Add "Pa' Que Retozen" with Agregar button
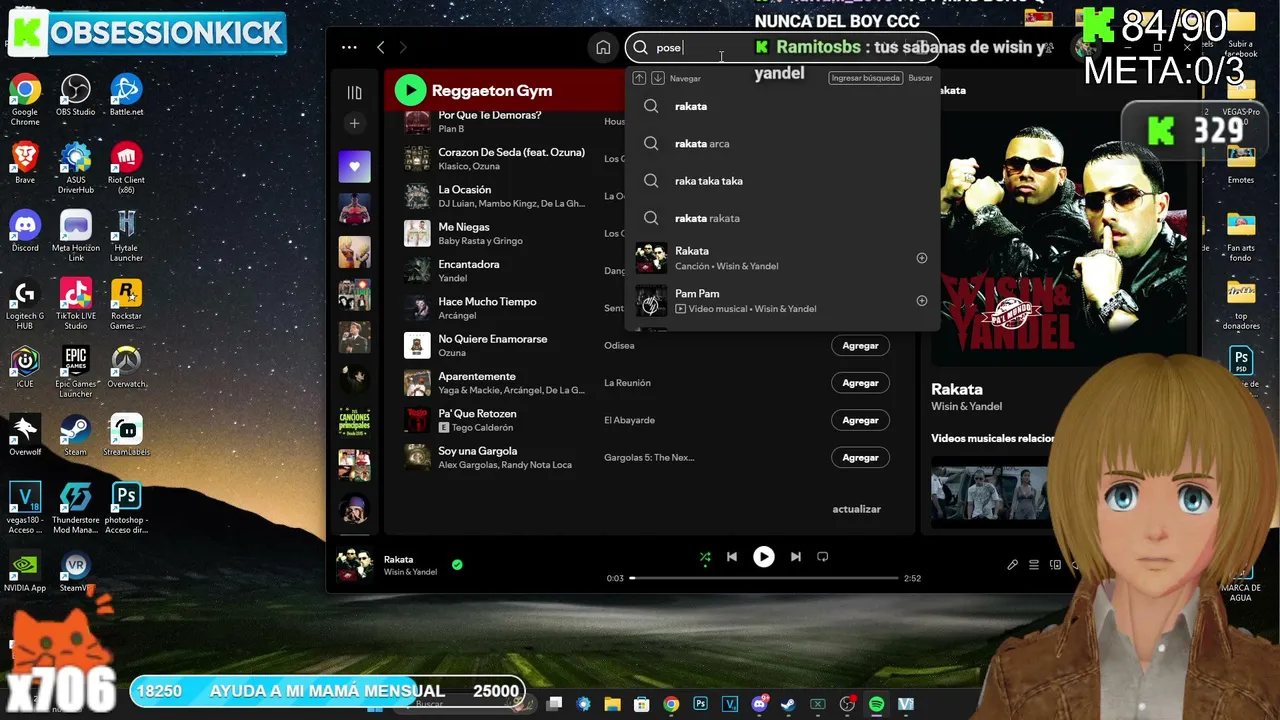The height and width of the screenshot is (720, 1280). [860, 420]
